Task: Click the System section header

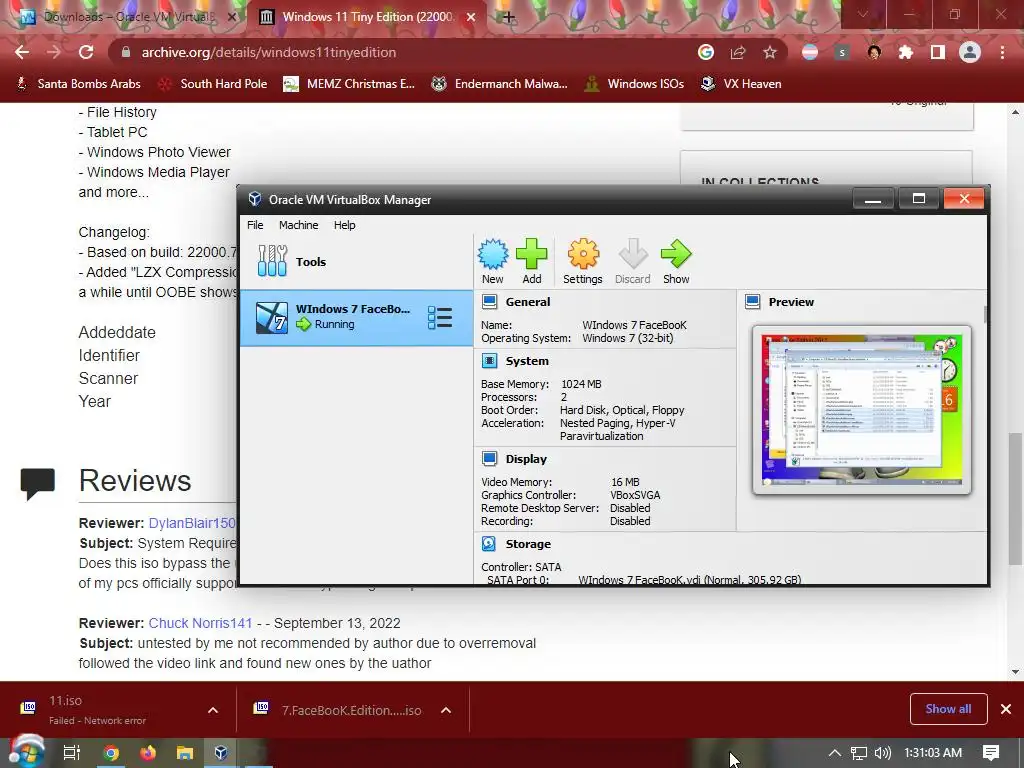Action: (526, 360)
